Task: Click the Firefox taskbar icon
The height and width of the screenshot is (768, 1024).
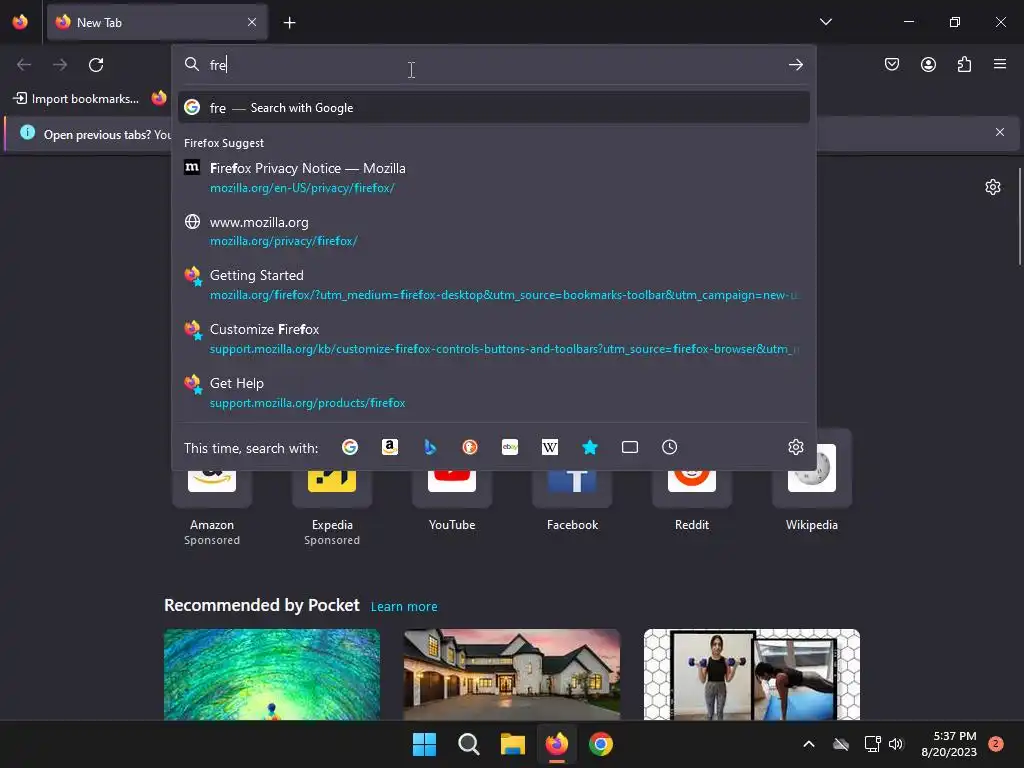Action: click(556, 744)
